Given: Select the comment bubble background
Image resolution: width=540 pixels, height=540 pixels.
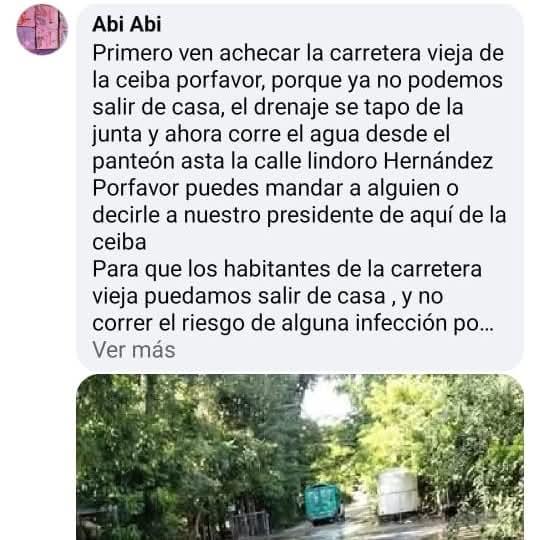Looking at the screenshot, I should 300,188.
